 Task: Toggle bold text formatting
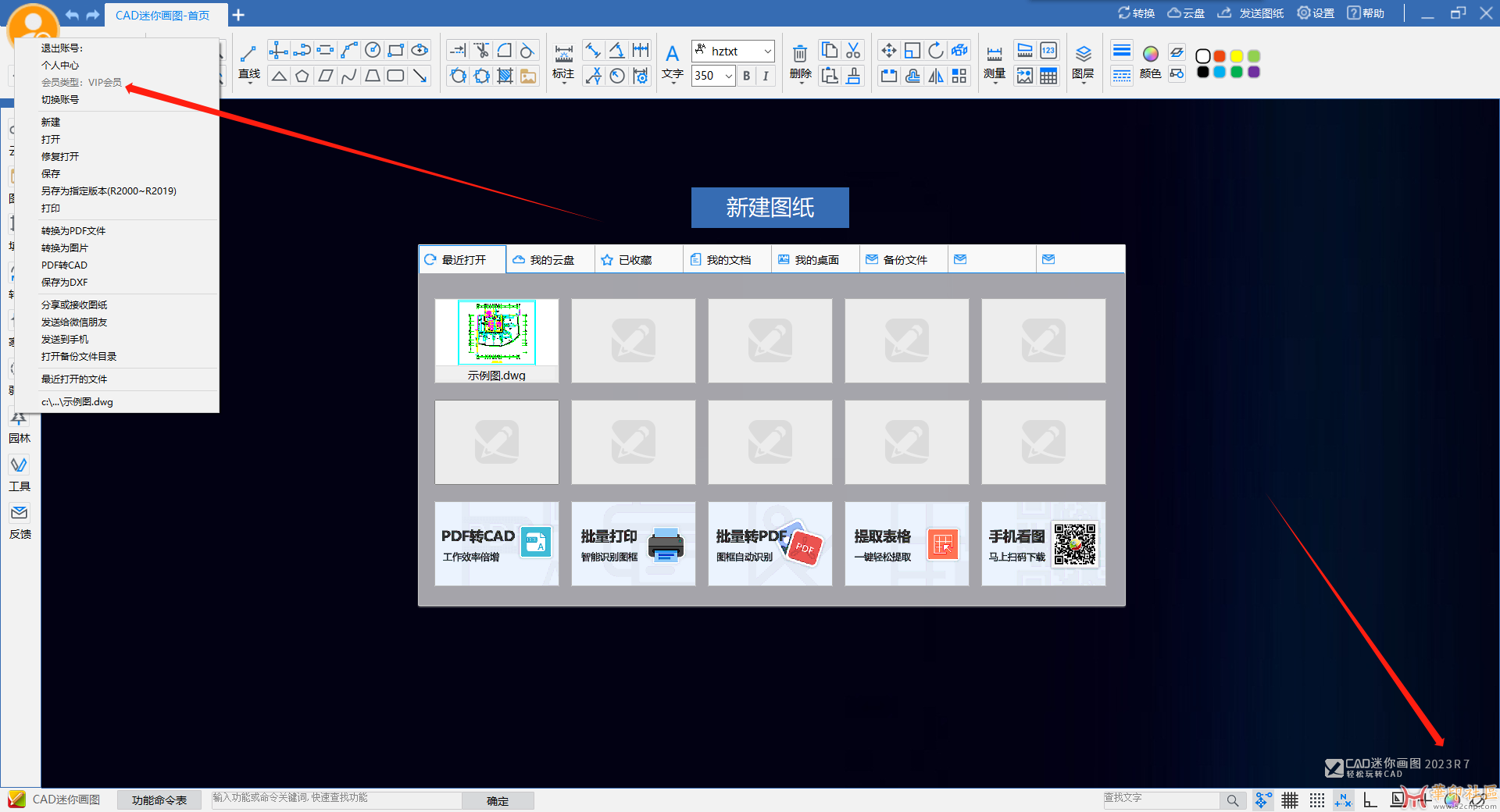point(747,76)
